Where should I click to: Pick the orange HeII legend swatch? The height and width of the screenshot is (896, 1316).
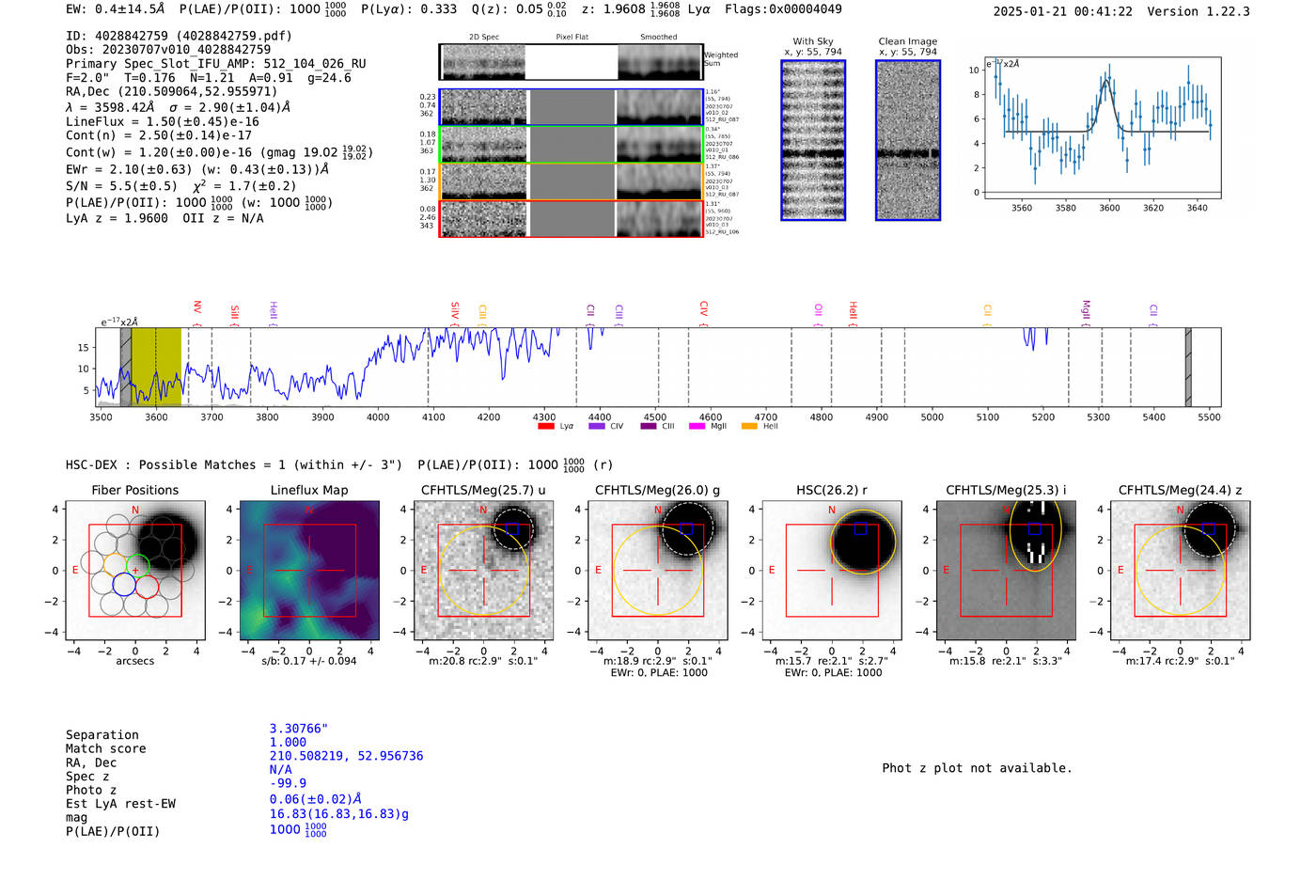pyautogui.click(x=749, y=426)
